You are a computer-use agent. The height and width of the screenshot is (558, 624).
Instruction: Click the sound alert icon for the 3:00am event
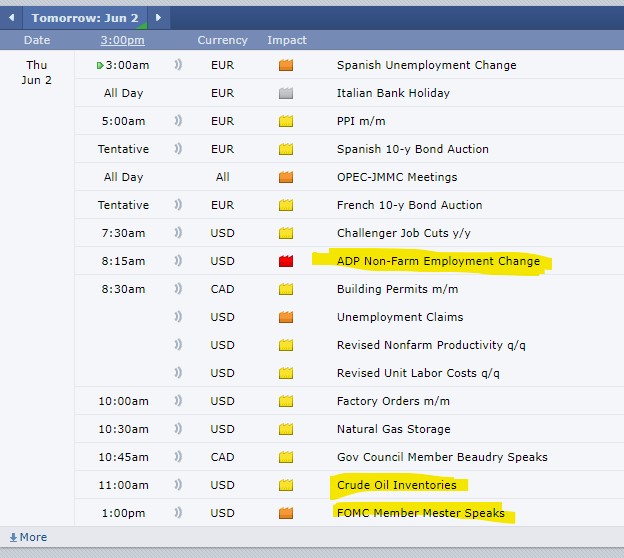pyautogui.click(x=178, y=65)
